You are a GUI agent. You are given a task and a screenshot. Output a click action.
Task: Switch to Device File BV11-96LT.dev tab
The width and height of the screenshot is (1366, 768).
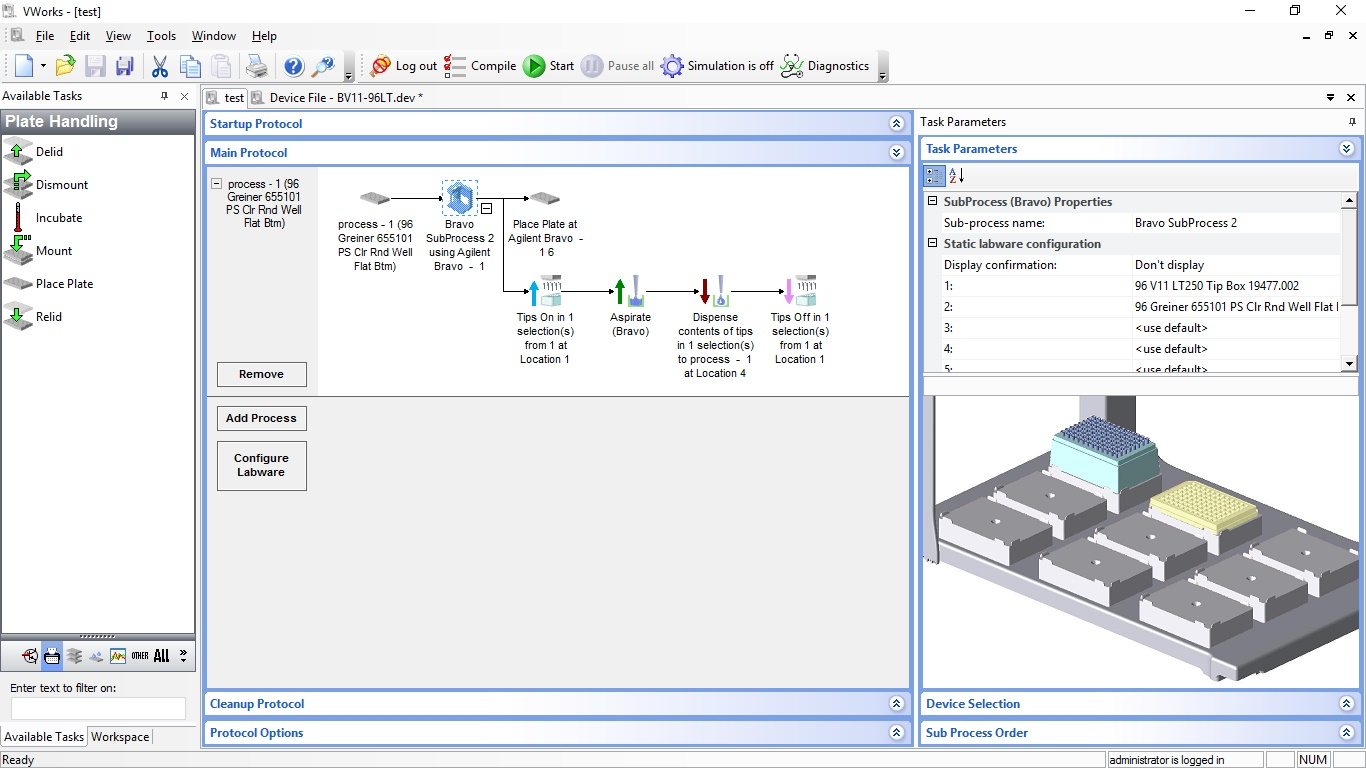click(x=337, y=98)
